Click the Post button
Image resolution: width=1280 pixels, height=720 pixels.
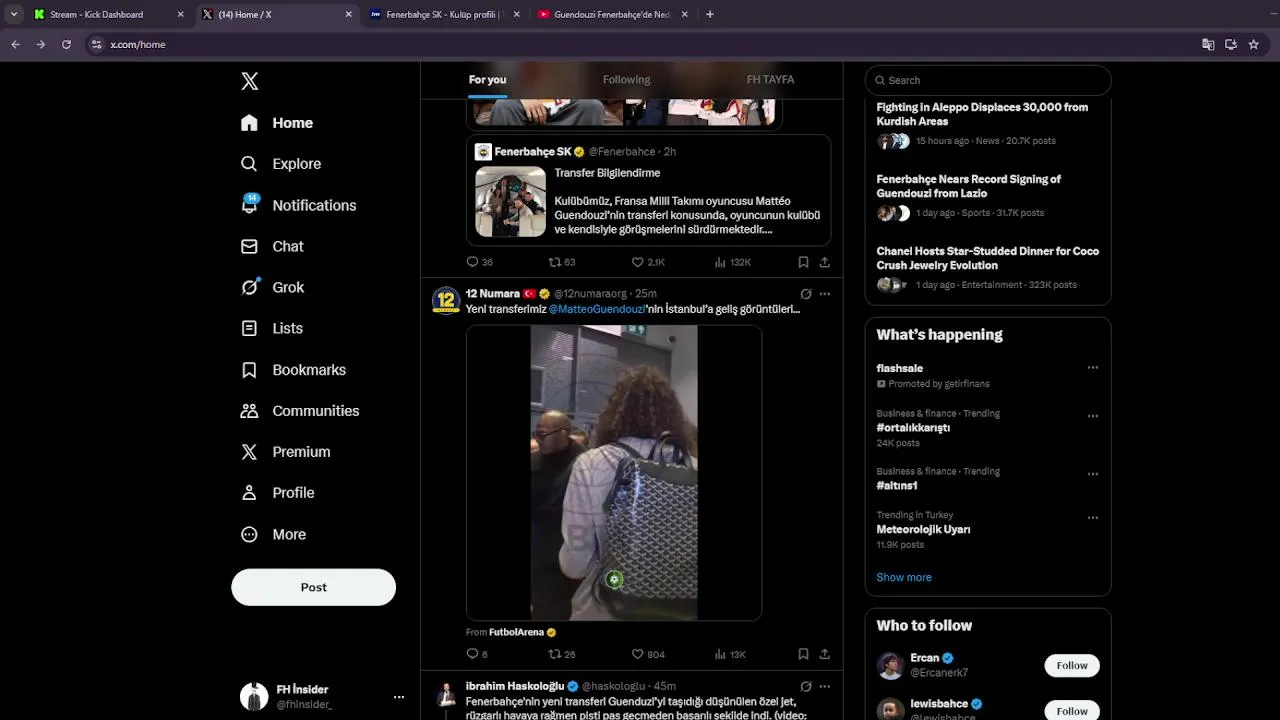coord(313,587)
